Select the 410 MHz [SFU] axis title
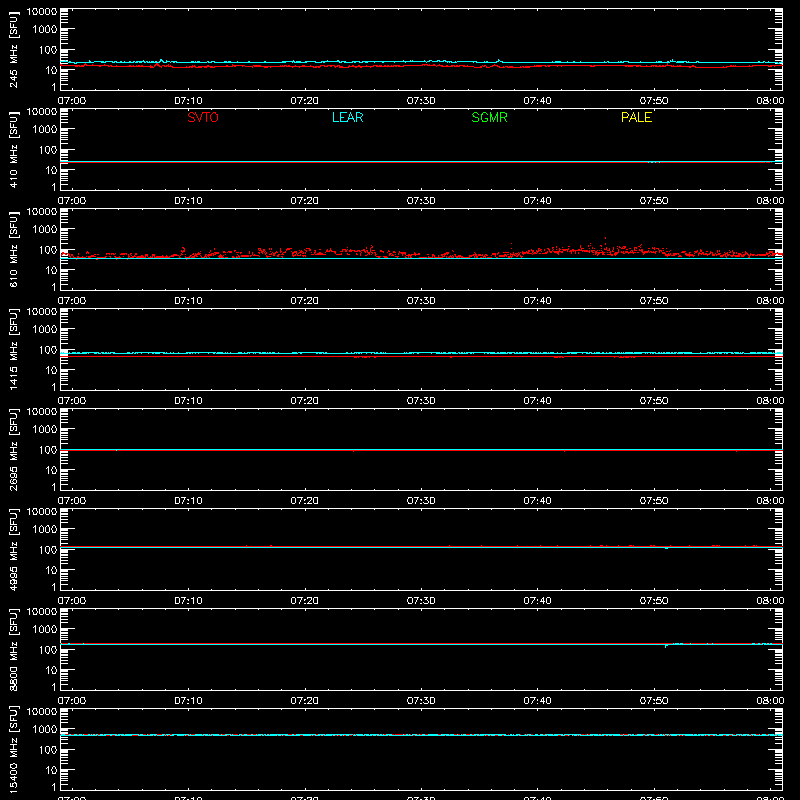 click(x=13, y=150)
